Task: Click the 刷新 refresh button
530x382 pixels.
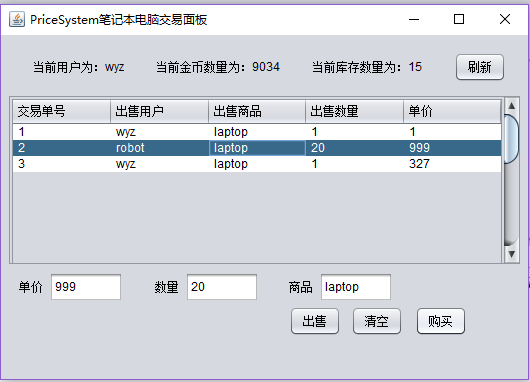Action: click(480, 67)
